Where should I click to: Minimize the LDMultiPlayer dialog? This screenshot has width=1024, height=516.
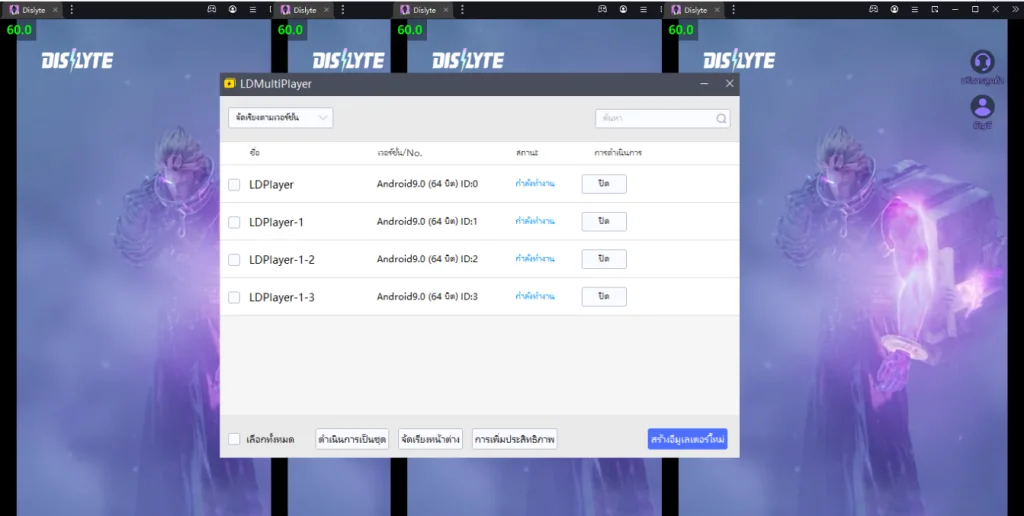click(704, 84)
